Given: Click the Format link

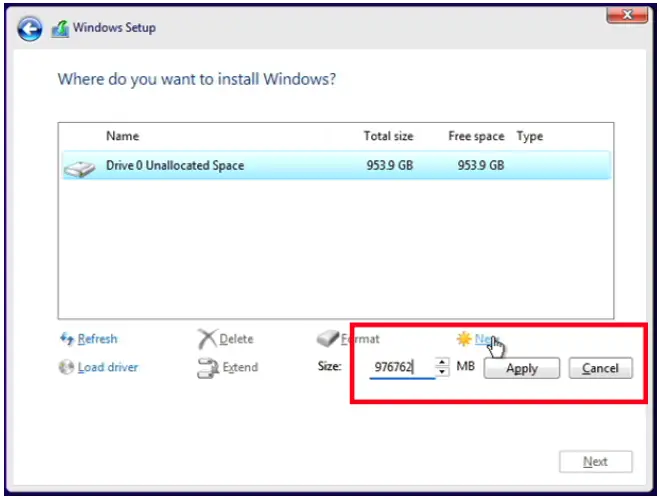Looking at the screenshot, I should point(360,339).
